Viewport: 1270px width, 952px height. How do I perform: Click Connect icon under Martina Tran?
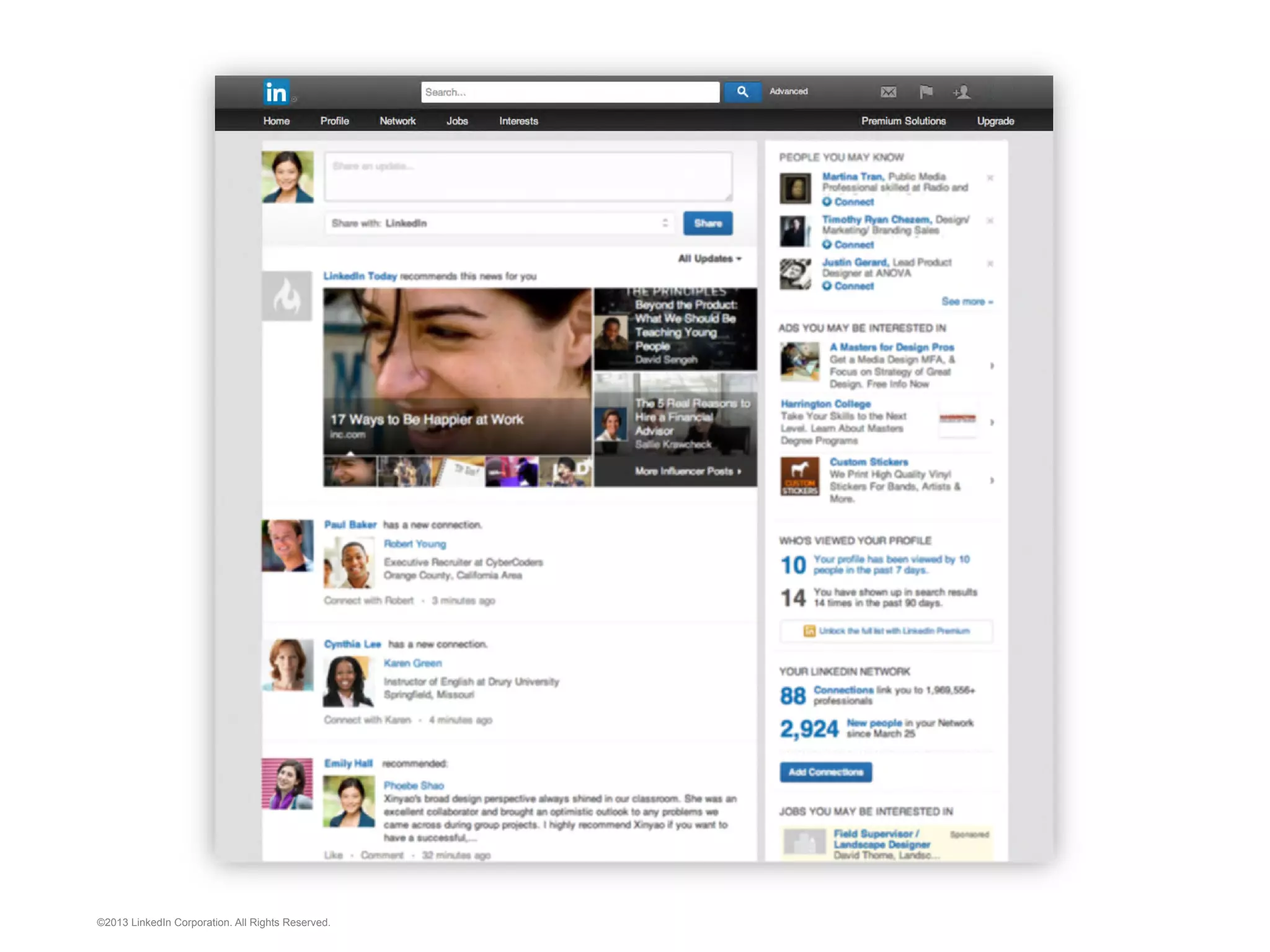827,201
